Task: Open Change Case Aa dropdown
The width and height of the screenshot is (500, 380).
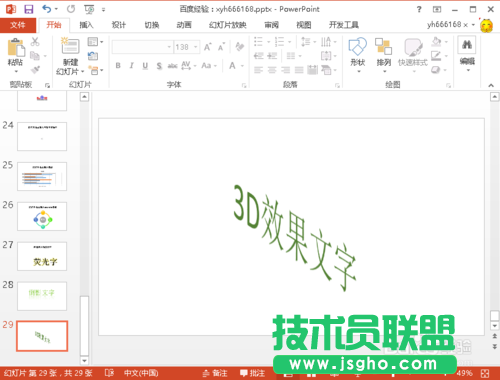Action: coord(209,66)
